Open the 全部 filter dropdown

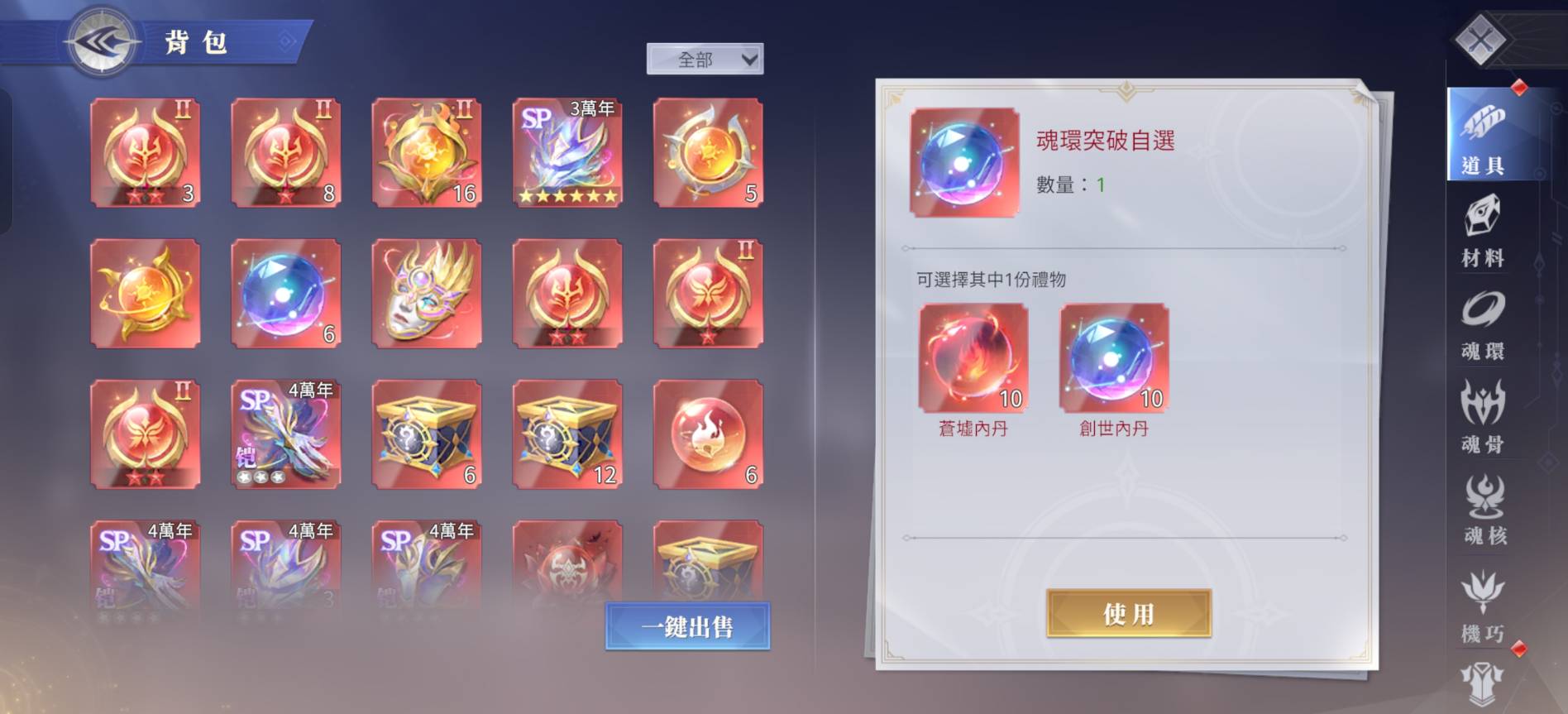(705, 60)
